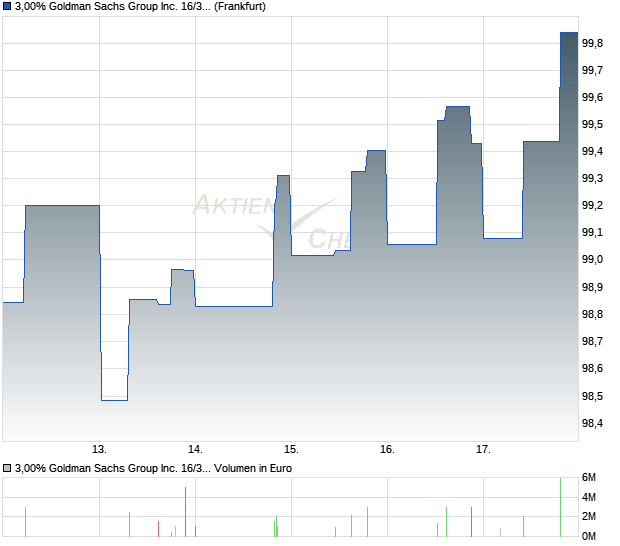Click the 99,0 price axis label
Screen dimensions: 620x546
[592, 259]
